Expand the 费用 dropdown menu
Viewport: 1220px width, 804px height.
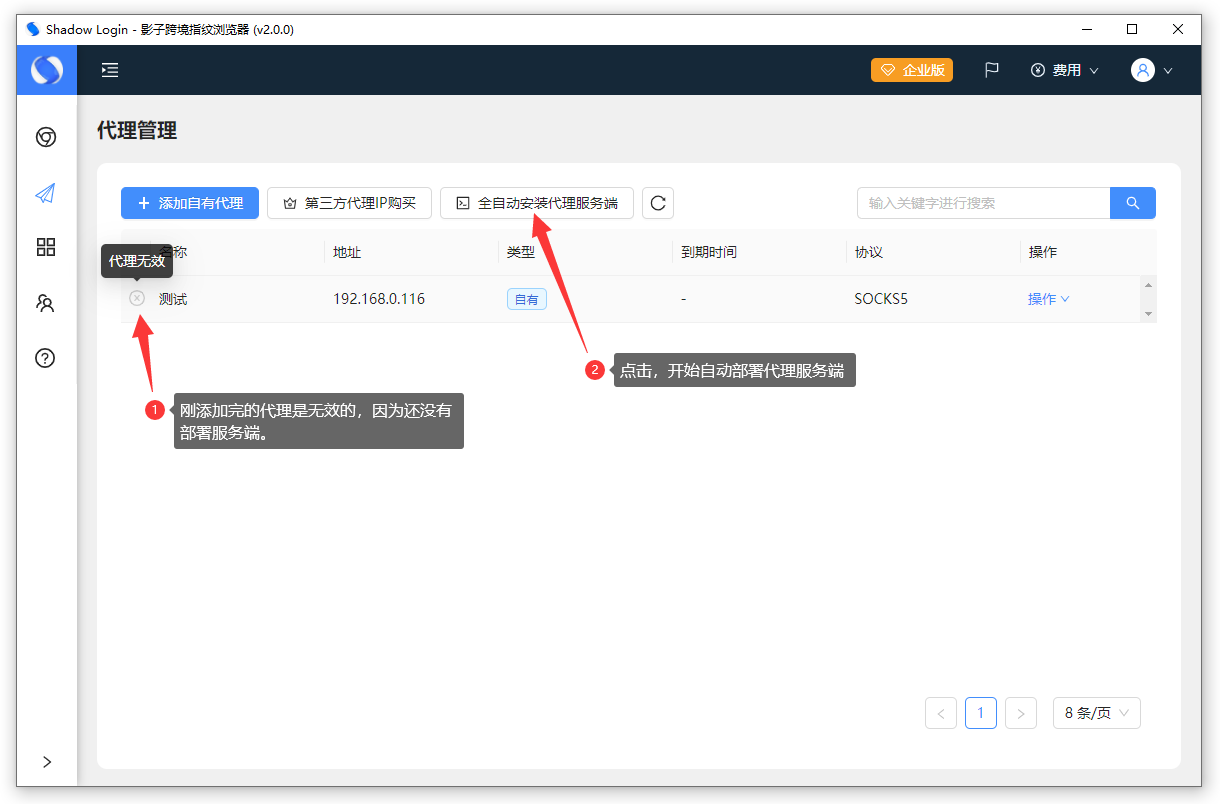tap(1065, 70)
